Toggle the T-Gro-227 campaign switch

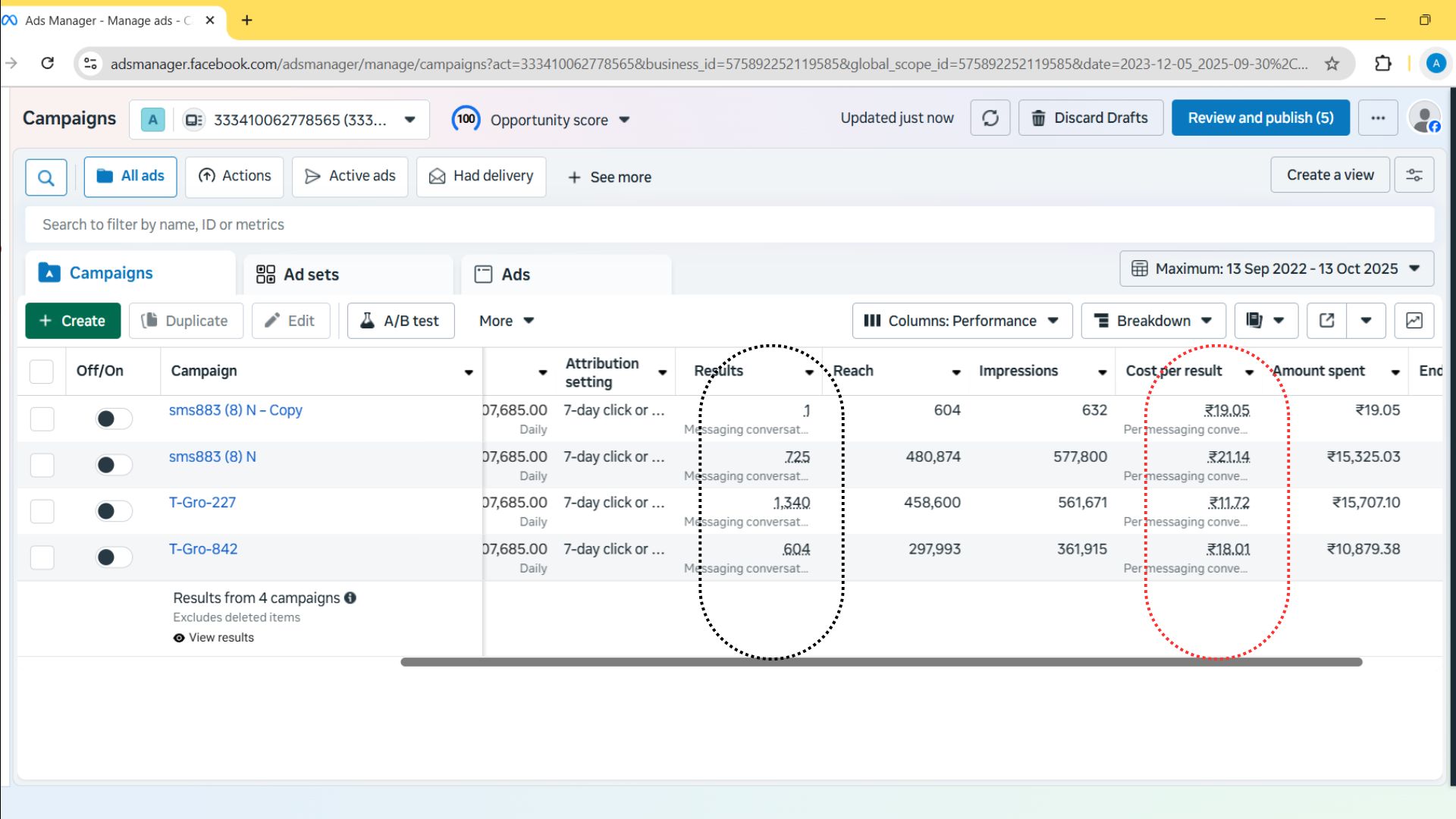coord(114,511)
